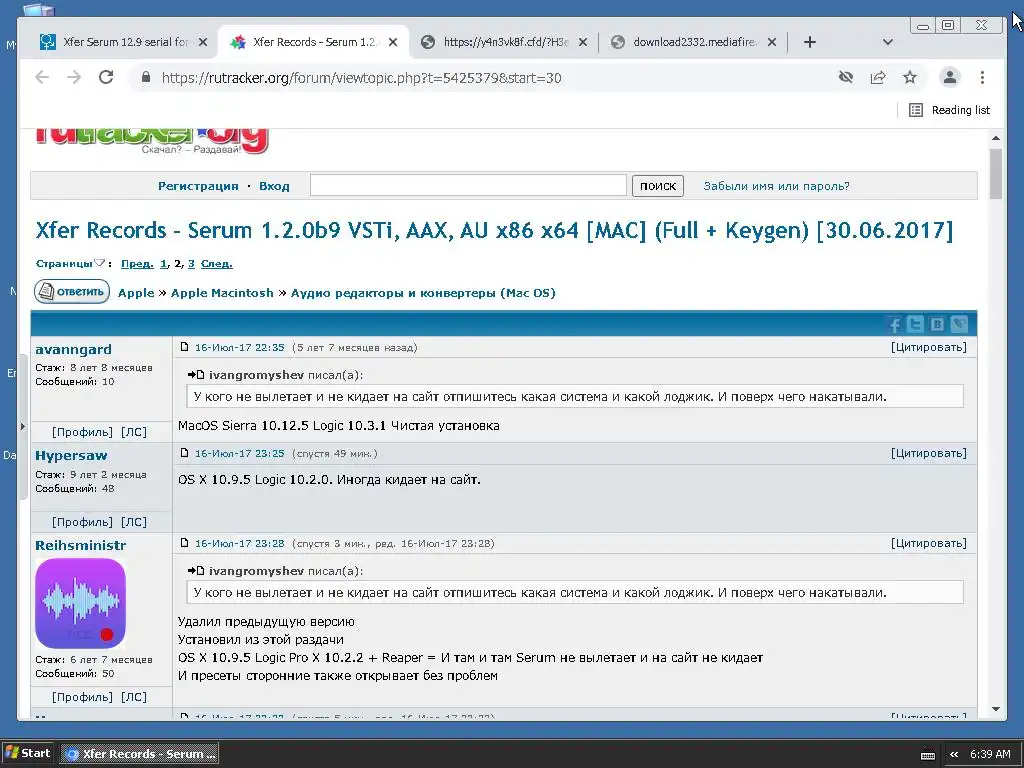Open avanngard's Профиль link
Screen dimensions: 1024x768
coord(83,432)
